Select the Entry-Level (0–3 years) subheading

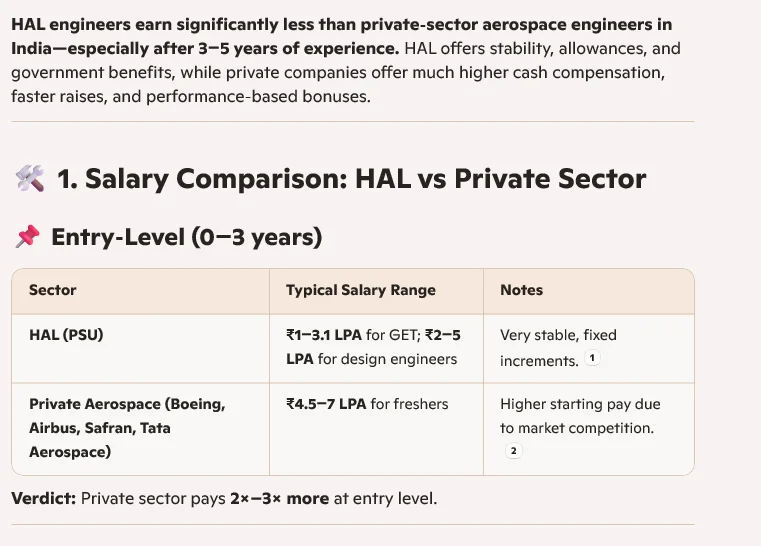[186, 237]
